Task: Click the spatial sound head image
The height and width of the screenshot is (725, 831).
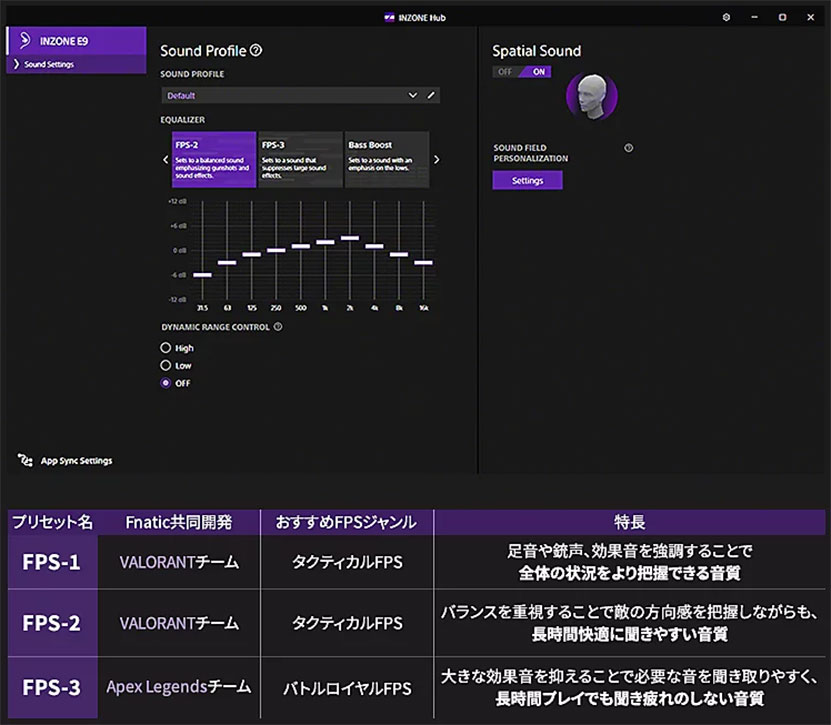Action: point(592,96)
